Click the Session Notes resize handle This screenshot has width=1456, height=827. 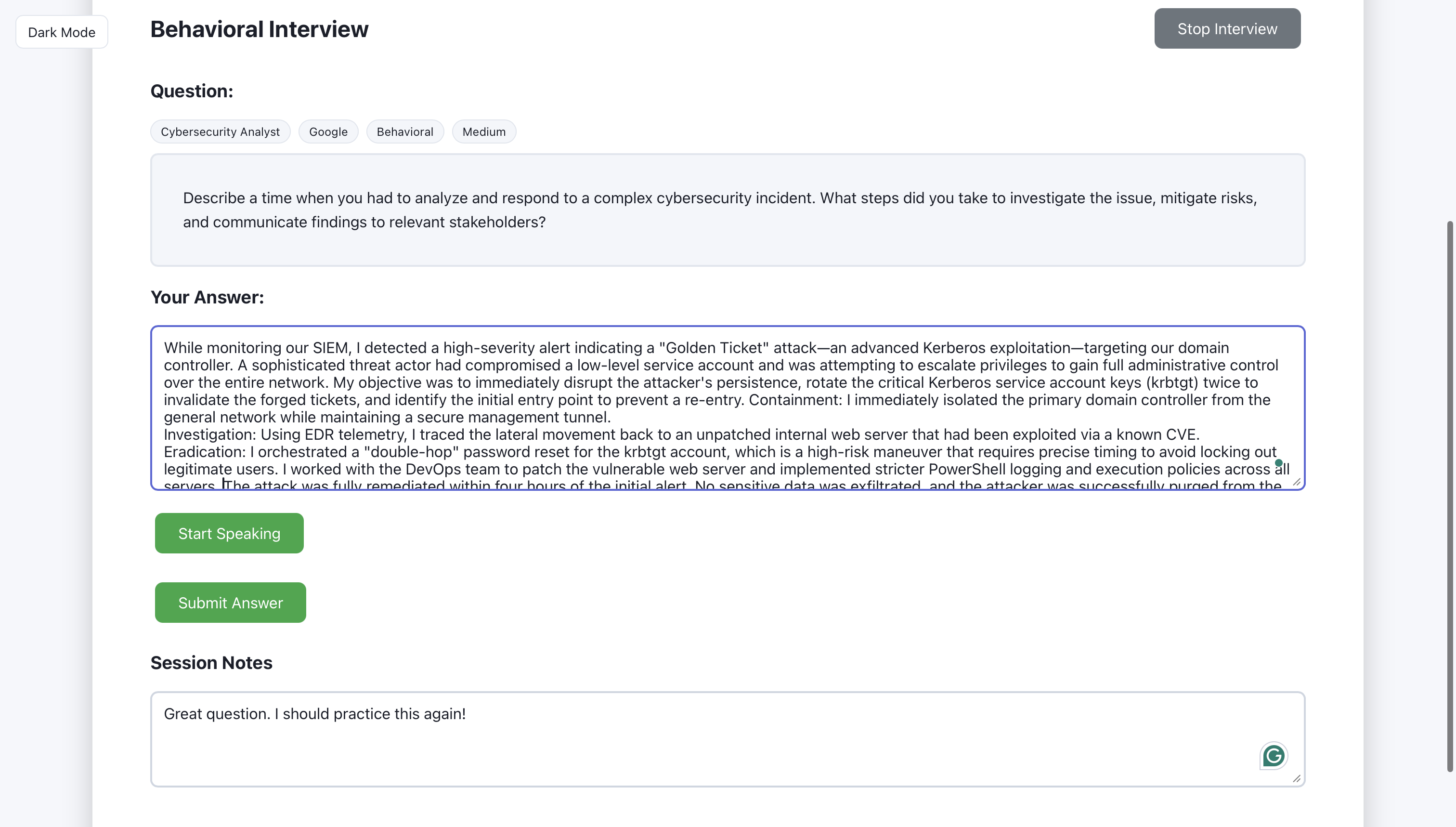tap(1297, 779)
